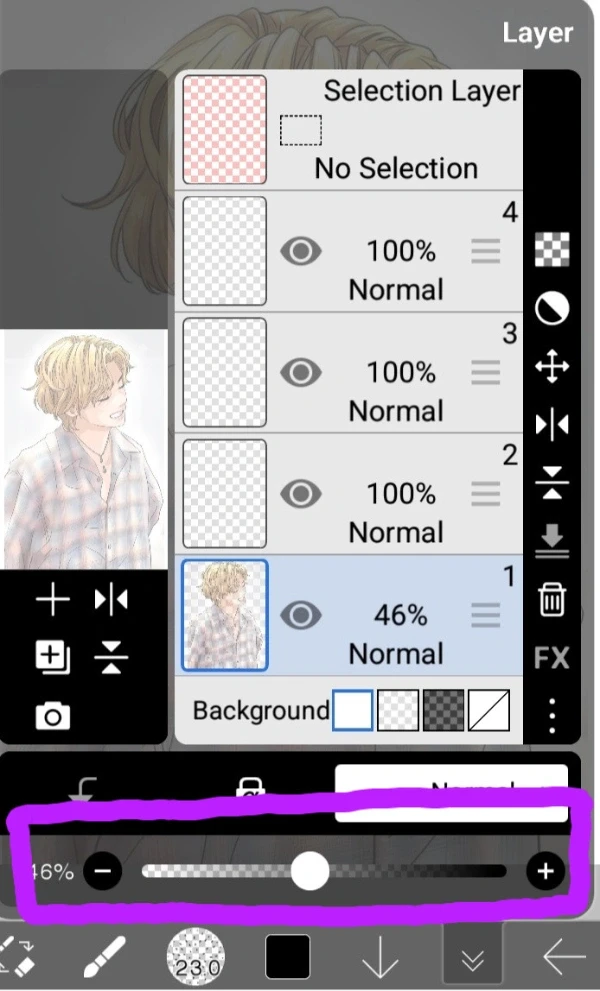Select layer 2 row
Viewport: 600px width, 991px height.
(349, 494)
